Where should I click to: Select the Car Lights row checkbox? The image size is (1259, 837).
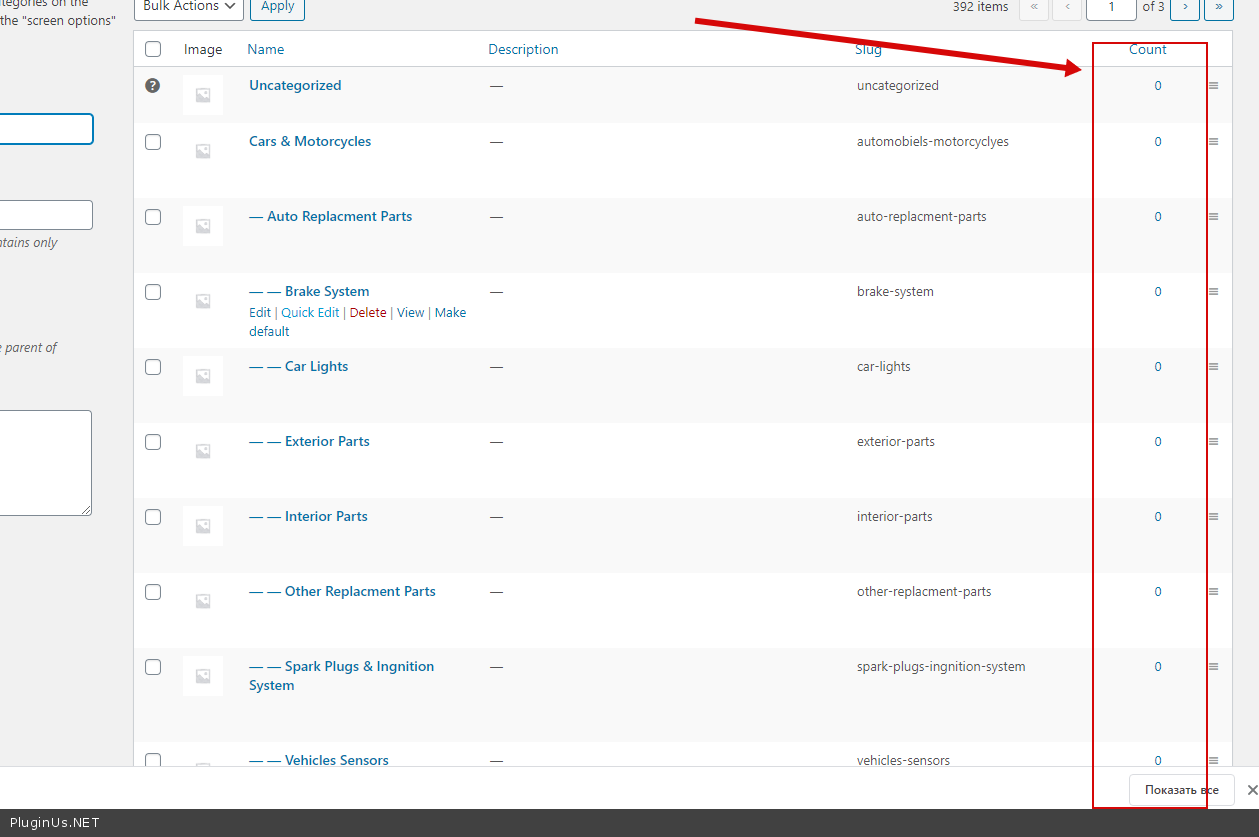tap(153, 367)
